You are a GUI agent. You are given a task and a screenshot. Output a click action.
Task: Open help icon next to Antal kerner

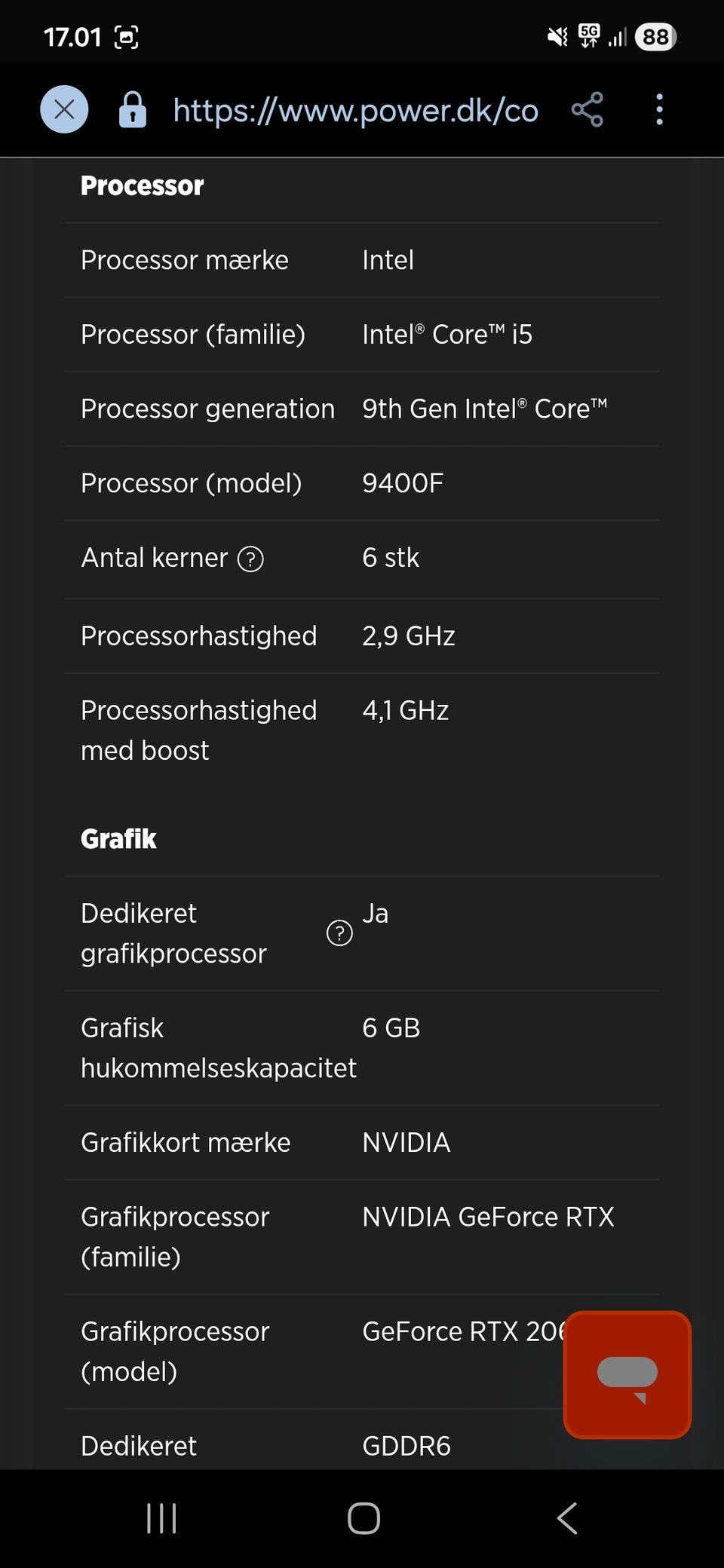pyautogui.click(x=250, y=559)
